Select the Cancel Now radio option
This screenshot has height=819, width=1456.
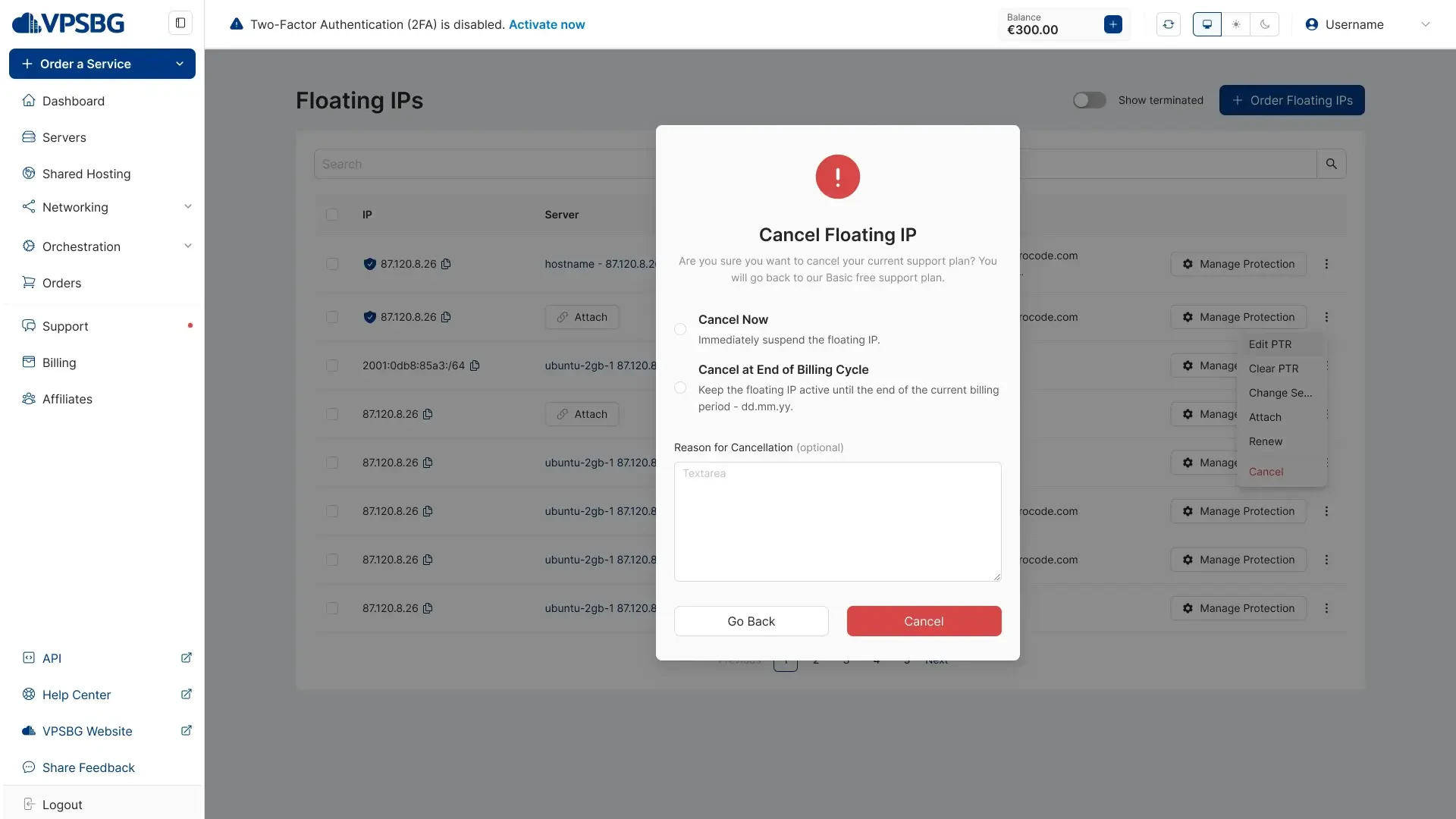point(680,329)
